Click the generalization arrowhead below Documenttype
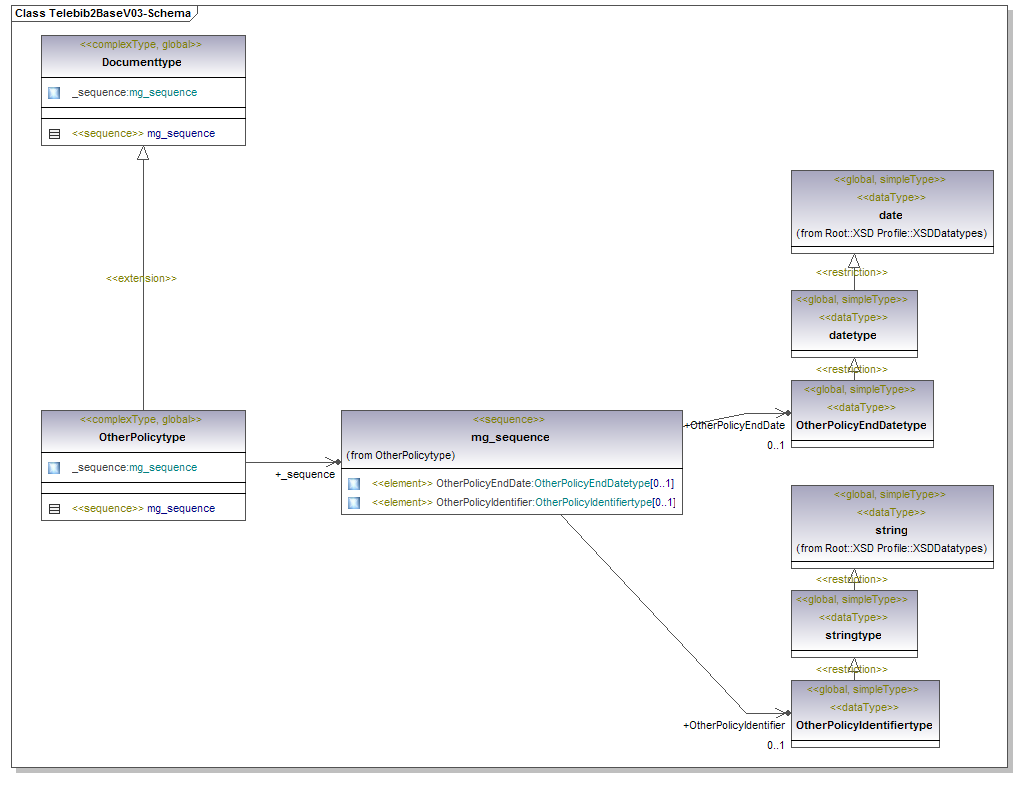 (143, 153)
